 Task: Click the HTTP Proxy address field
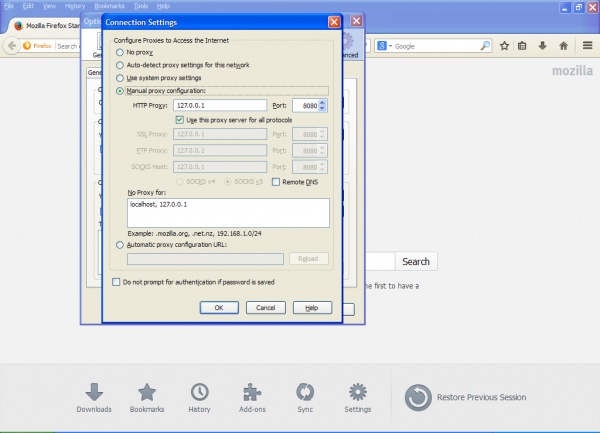[x=220, y=105]
